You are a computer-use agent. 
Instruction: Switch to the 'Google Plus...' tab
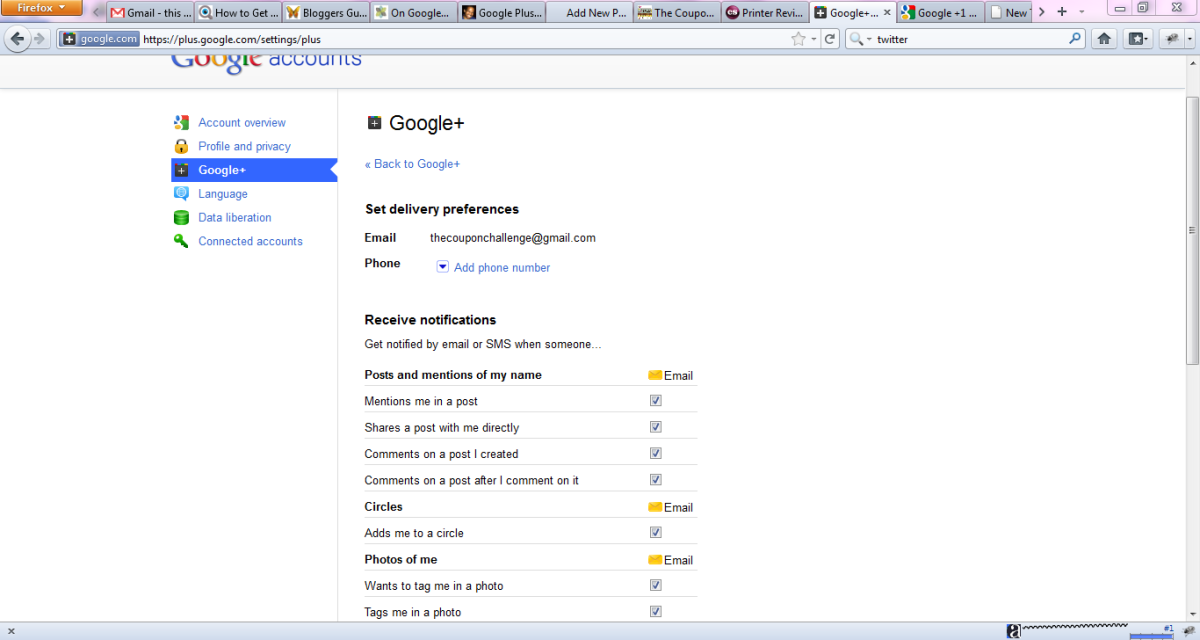point(501,13)
